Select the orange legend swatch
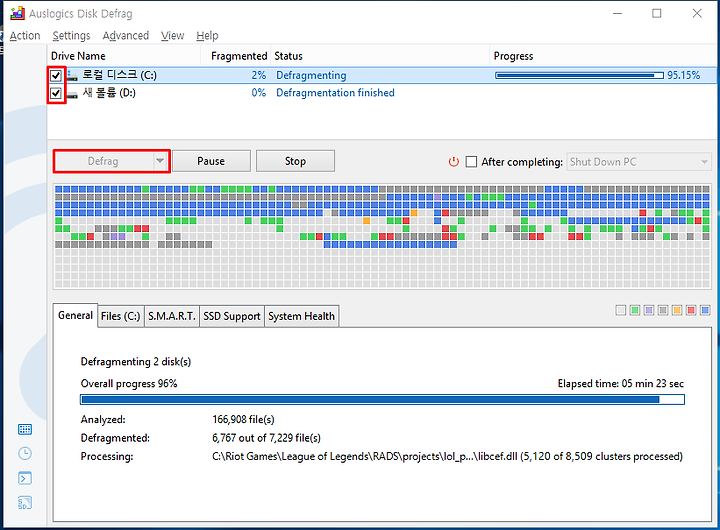This screenshot has width=720, height=530. click(677, 310)
